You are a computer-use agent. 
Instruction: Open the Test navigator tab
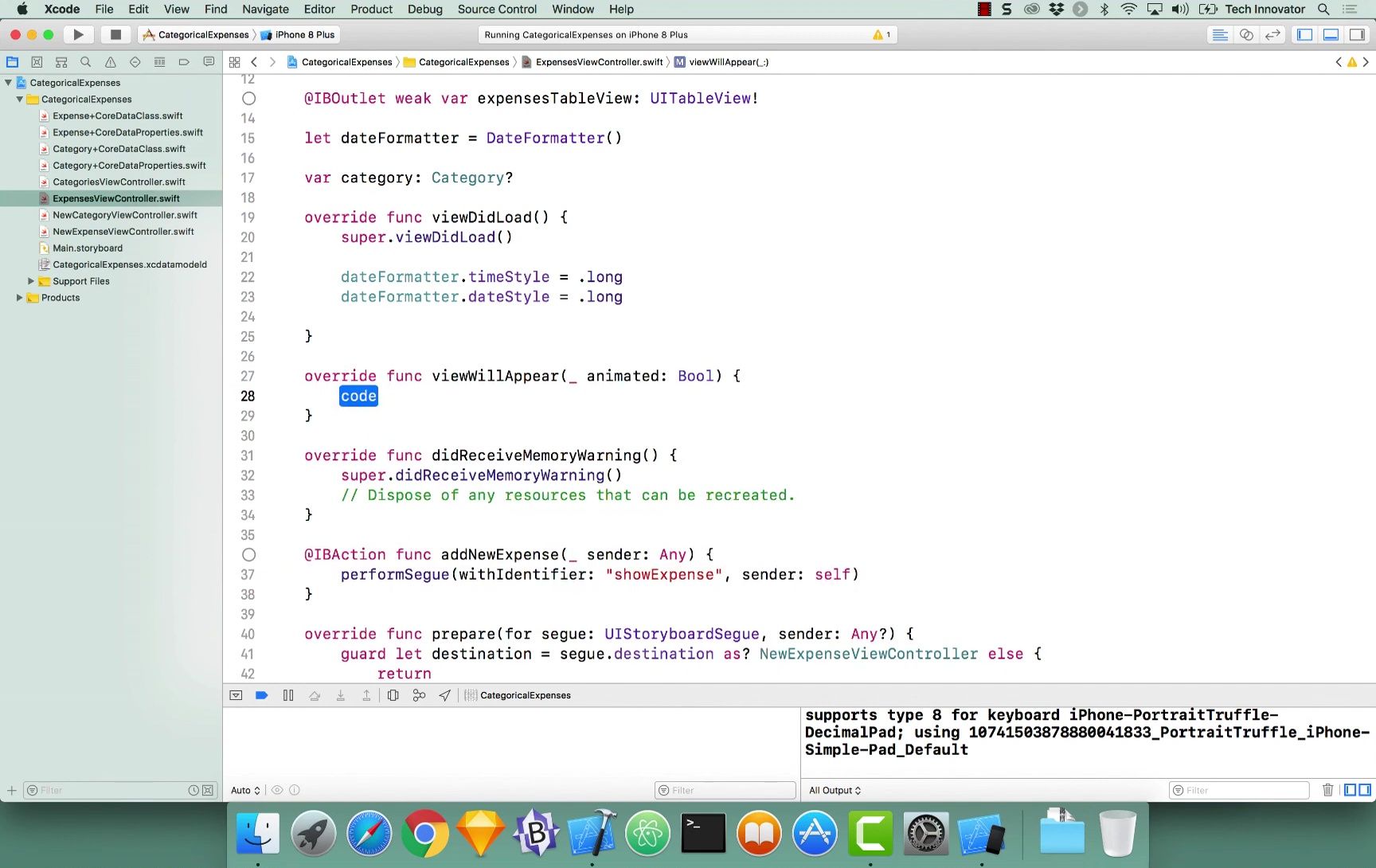coord(135,62)
